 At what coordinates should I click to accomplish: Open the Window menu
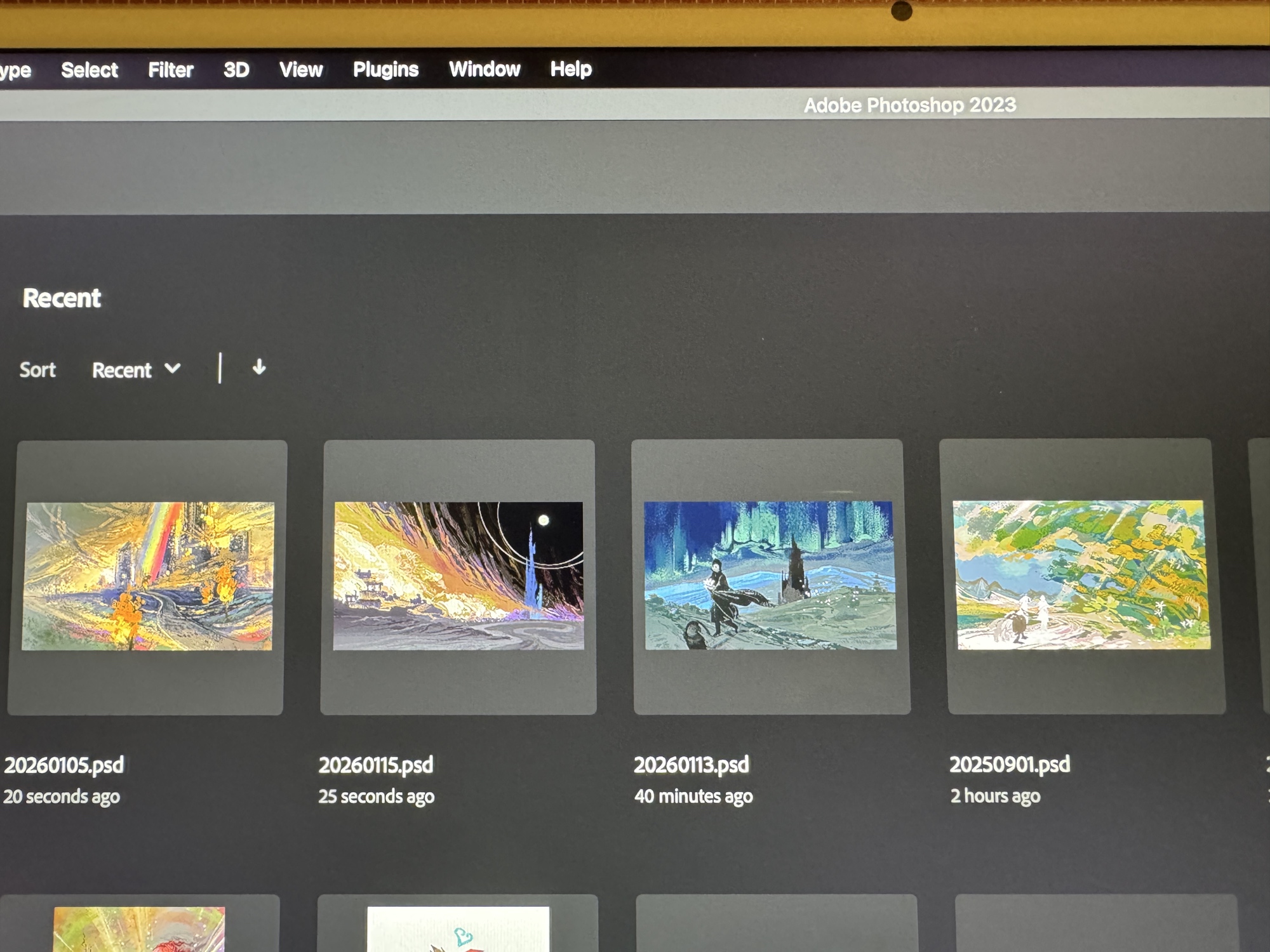click(x=485, y=69)
